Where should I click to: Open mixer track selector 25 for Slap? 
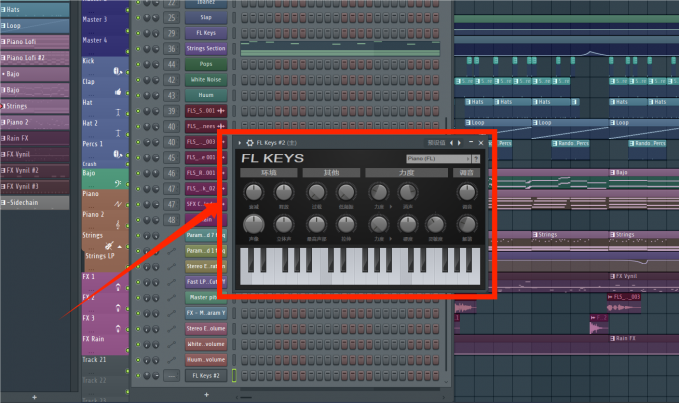(171, 18)
